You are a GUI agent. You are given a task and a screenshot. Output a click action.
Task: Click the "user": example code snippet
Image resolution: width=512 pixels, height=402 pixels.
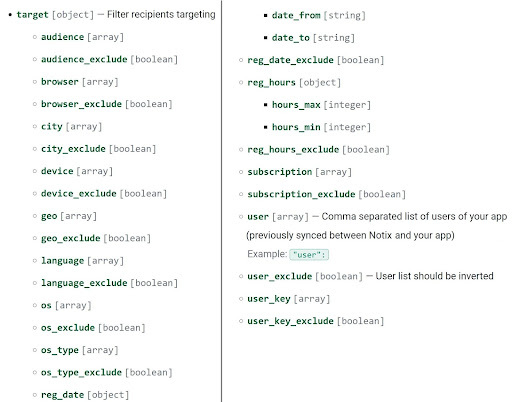tap(309, 255)
